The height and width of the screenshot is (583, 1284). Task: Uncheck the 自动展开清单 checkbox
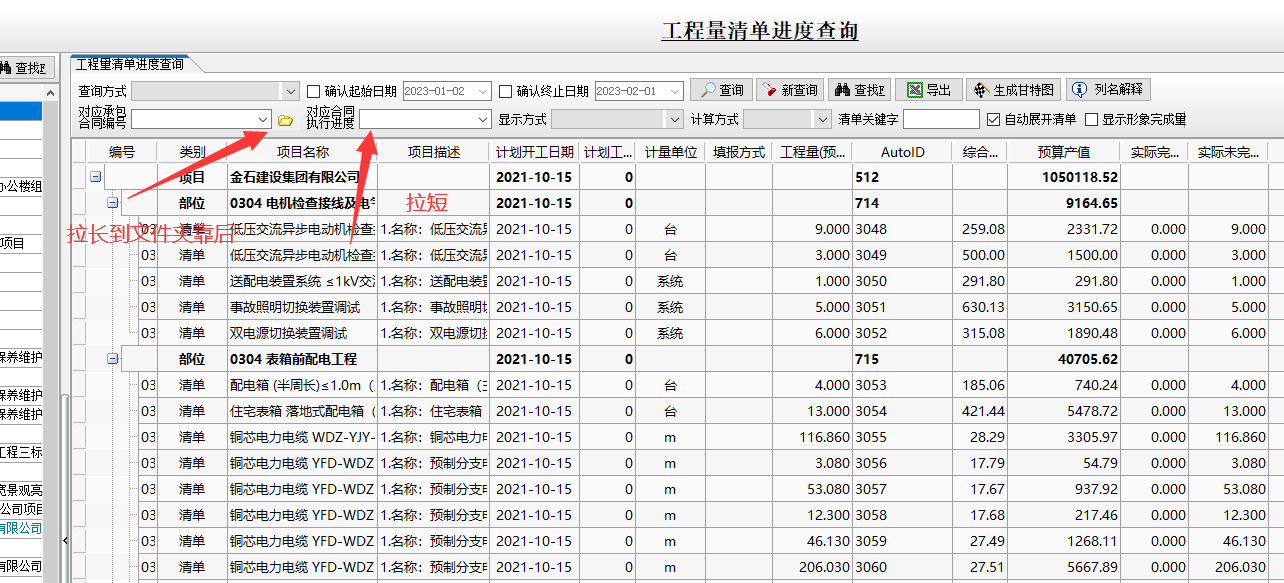992,120
